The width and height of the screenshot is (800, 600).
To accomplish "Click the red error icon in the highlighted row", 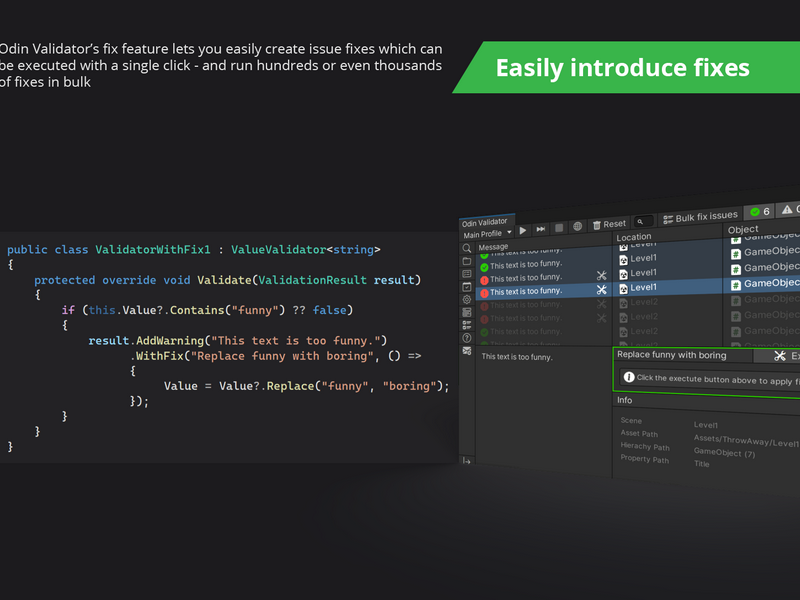I will click(485, 293).
